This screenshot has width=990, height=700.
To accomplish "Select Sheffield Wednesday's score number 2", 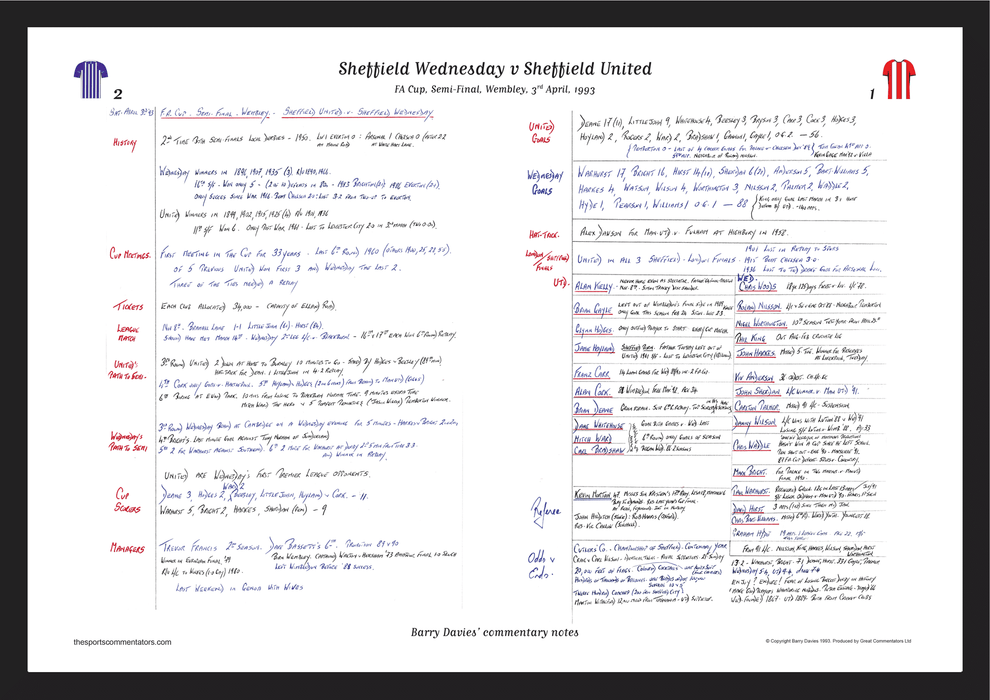I will [x=118, y=94].
